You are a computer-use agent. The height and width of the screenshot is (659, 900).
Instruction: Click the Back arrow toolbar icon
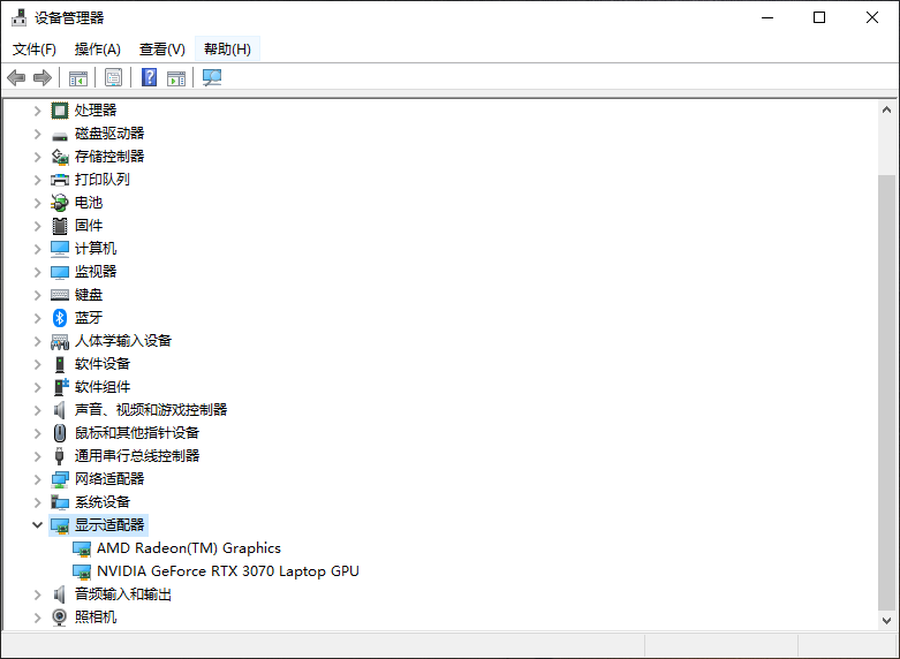tap(16, 77)
